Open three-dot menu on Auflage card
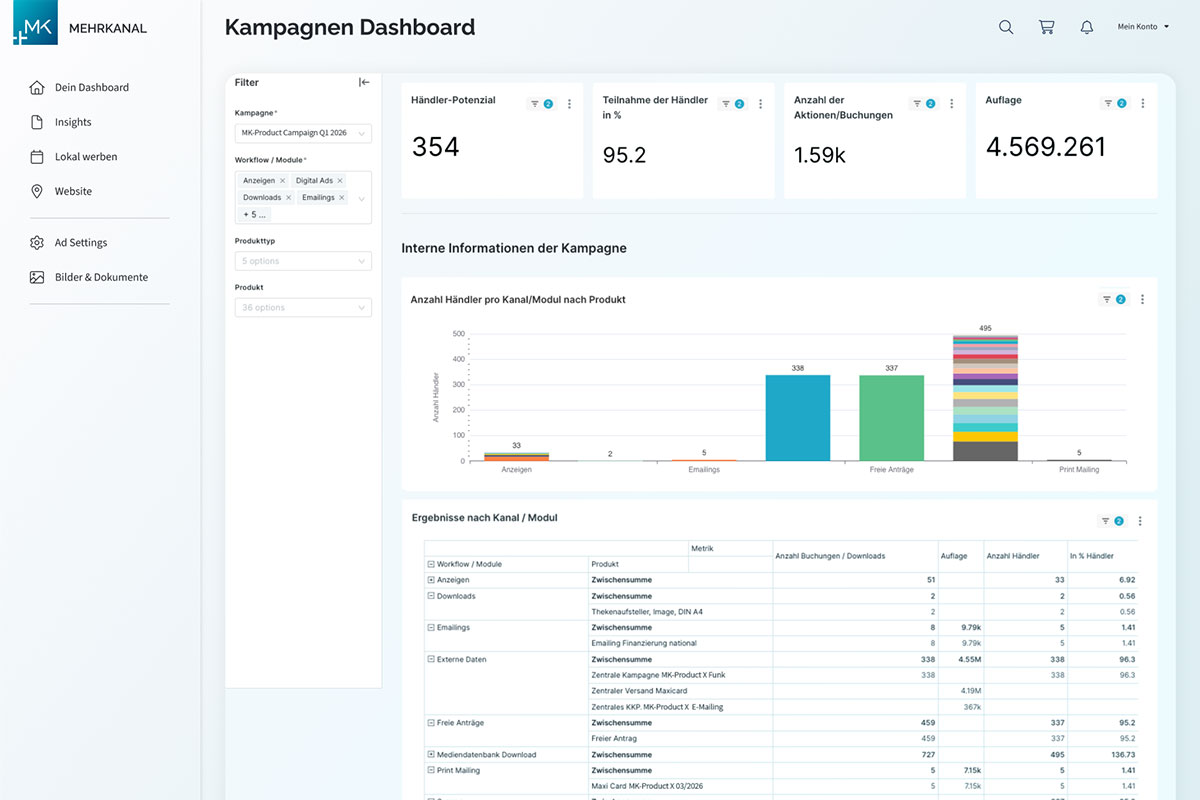1200x800 pixels. (x=1143, y=104)
